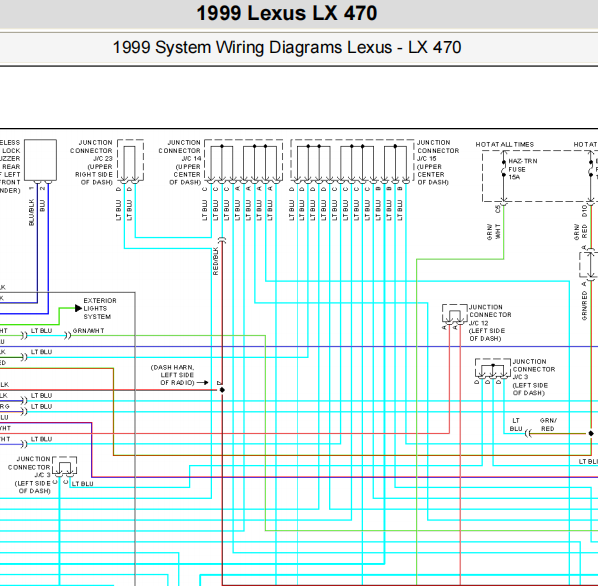598x586 pixels.
Task: Select the Junction Connector J/C 23 label
Action: pos(92,162)
